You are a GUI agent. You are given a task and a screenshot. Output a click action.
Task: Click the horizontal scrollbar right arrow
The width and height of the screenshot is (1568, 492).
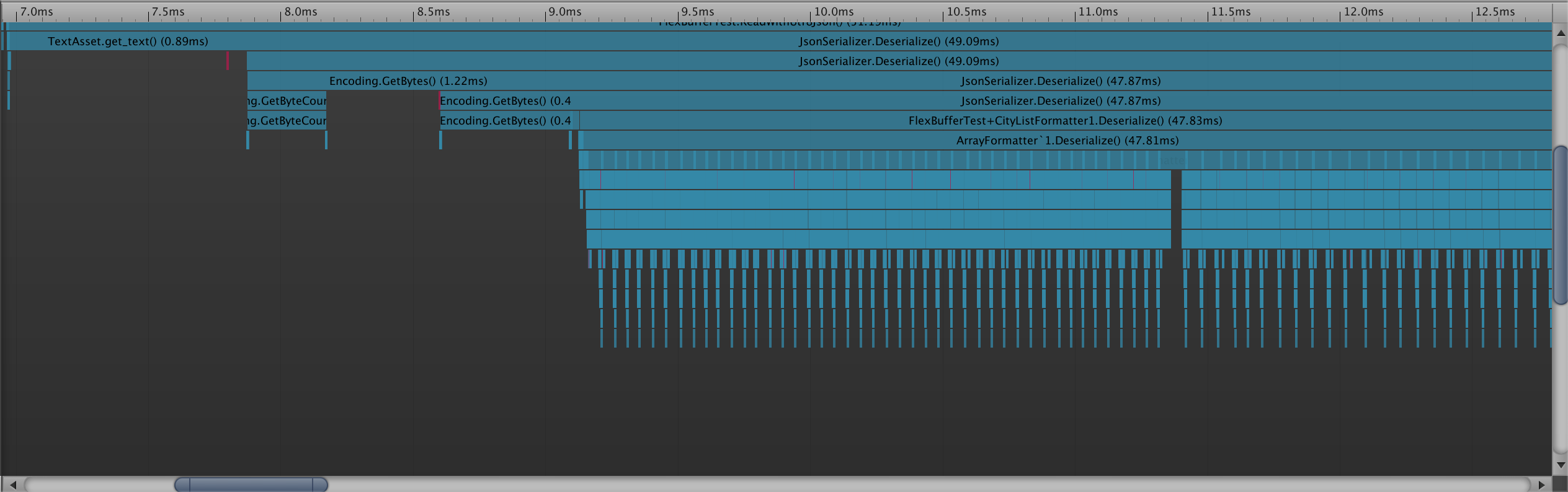tap(1541, 485)
